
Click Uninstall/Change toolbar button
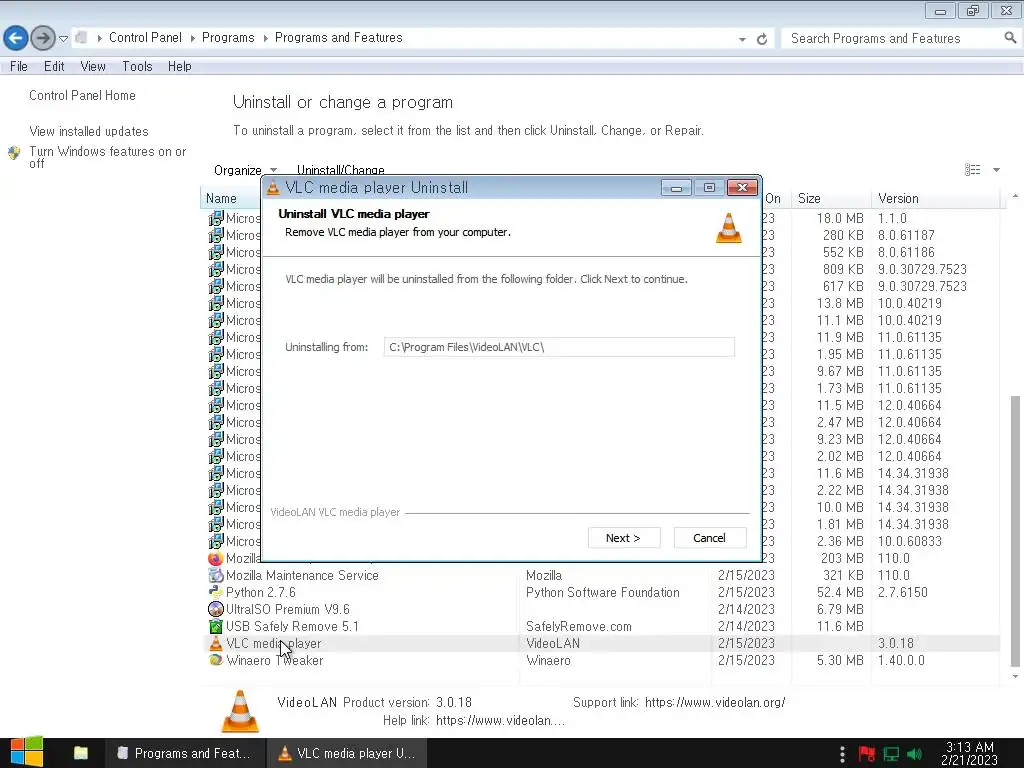(340, 170)
